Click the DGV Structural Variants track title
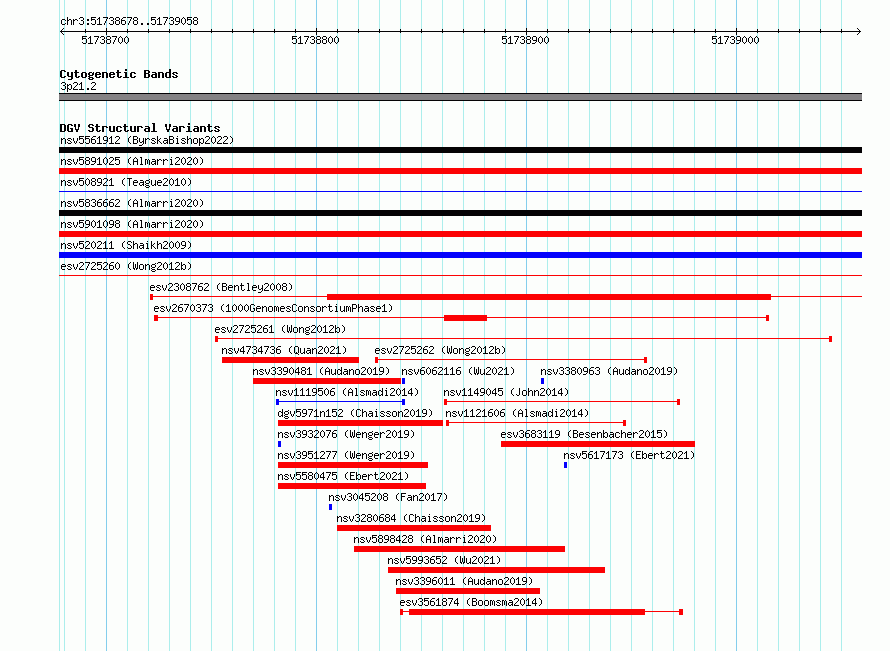This screenshot has height=651, width=890. click(140, 128)
